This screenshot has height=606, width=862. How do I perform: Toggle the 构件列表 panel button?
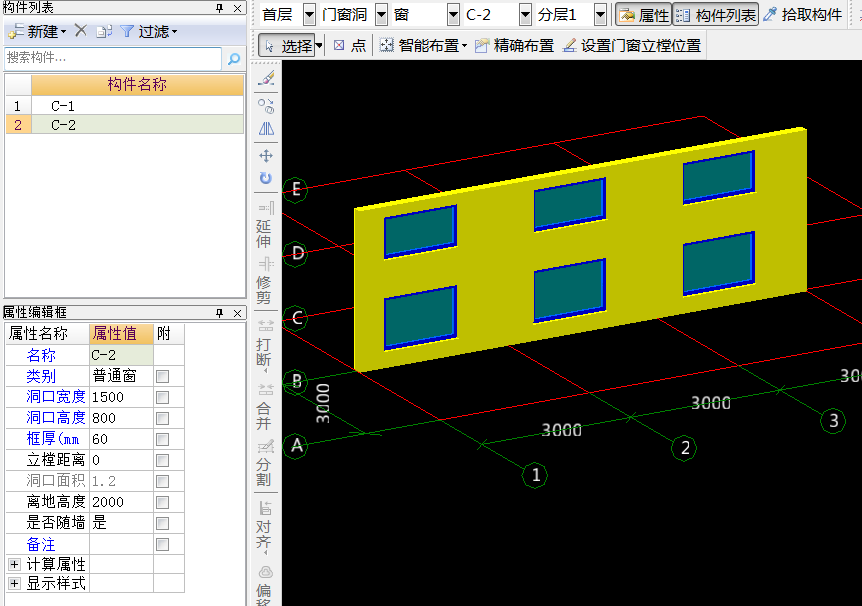[x=716, y=15]
